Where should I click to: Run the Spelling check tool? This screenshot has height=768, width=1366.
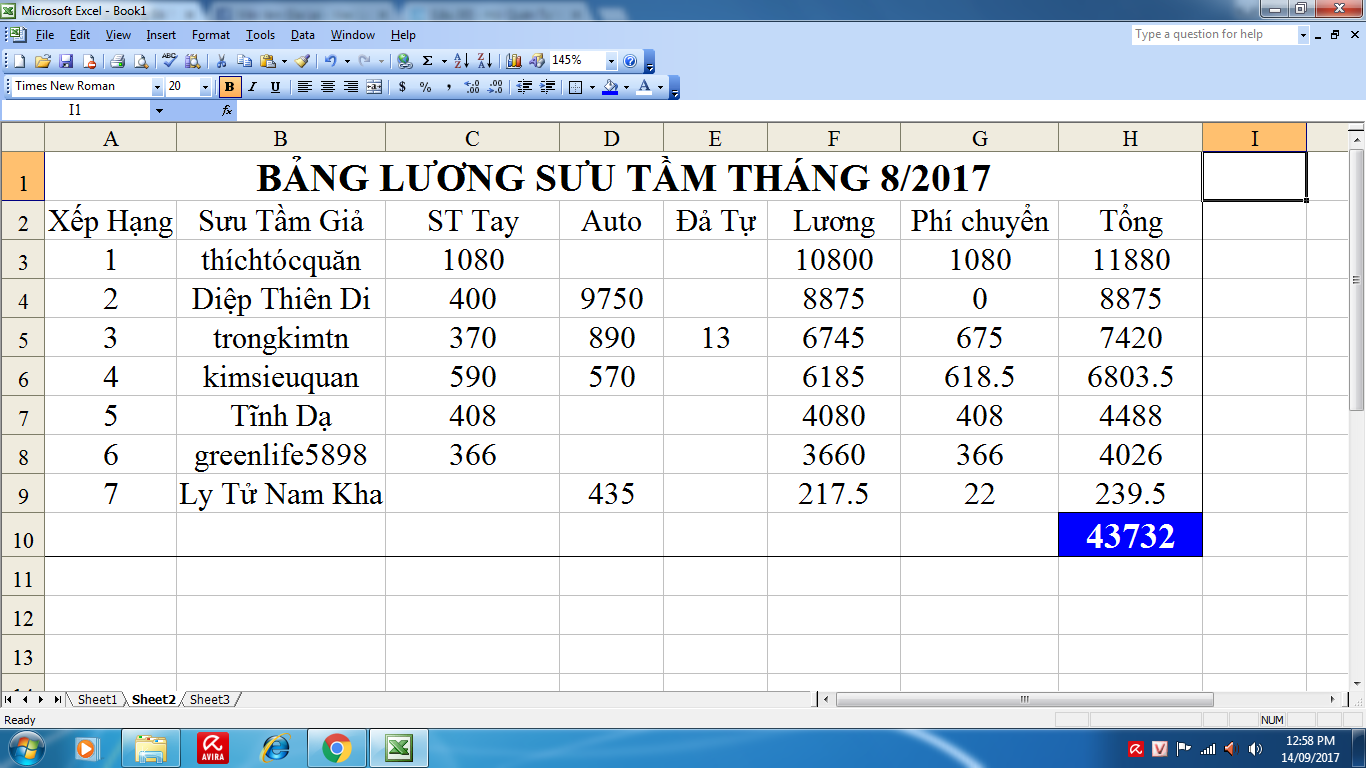click(x=169, y=61)
